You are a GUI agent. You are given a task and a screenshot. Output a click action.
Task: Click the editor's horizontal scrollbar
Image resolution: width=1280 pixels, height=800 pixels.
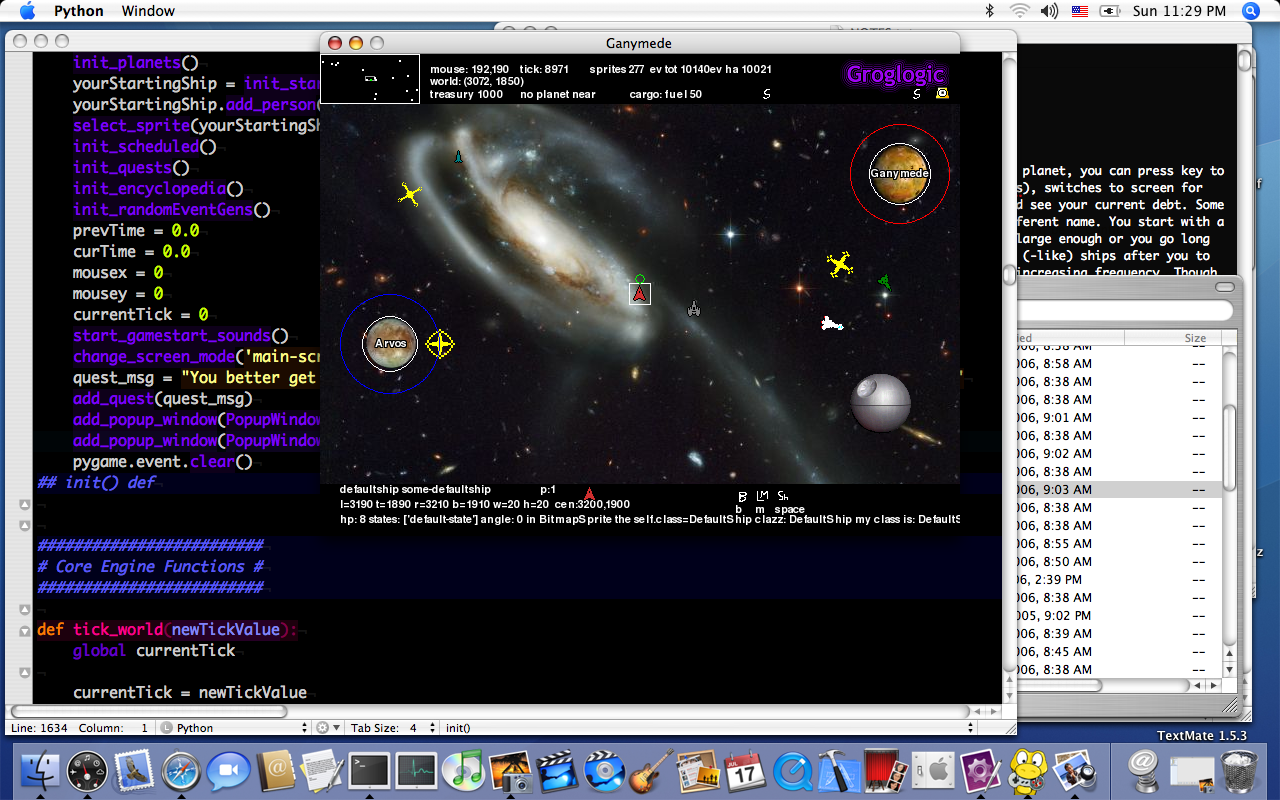[x=160, y=711]
